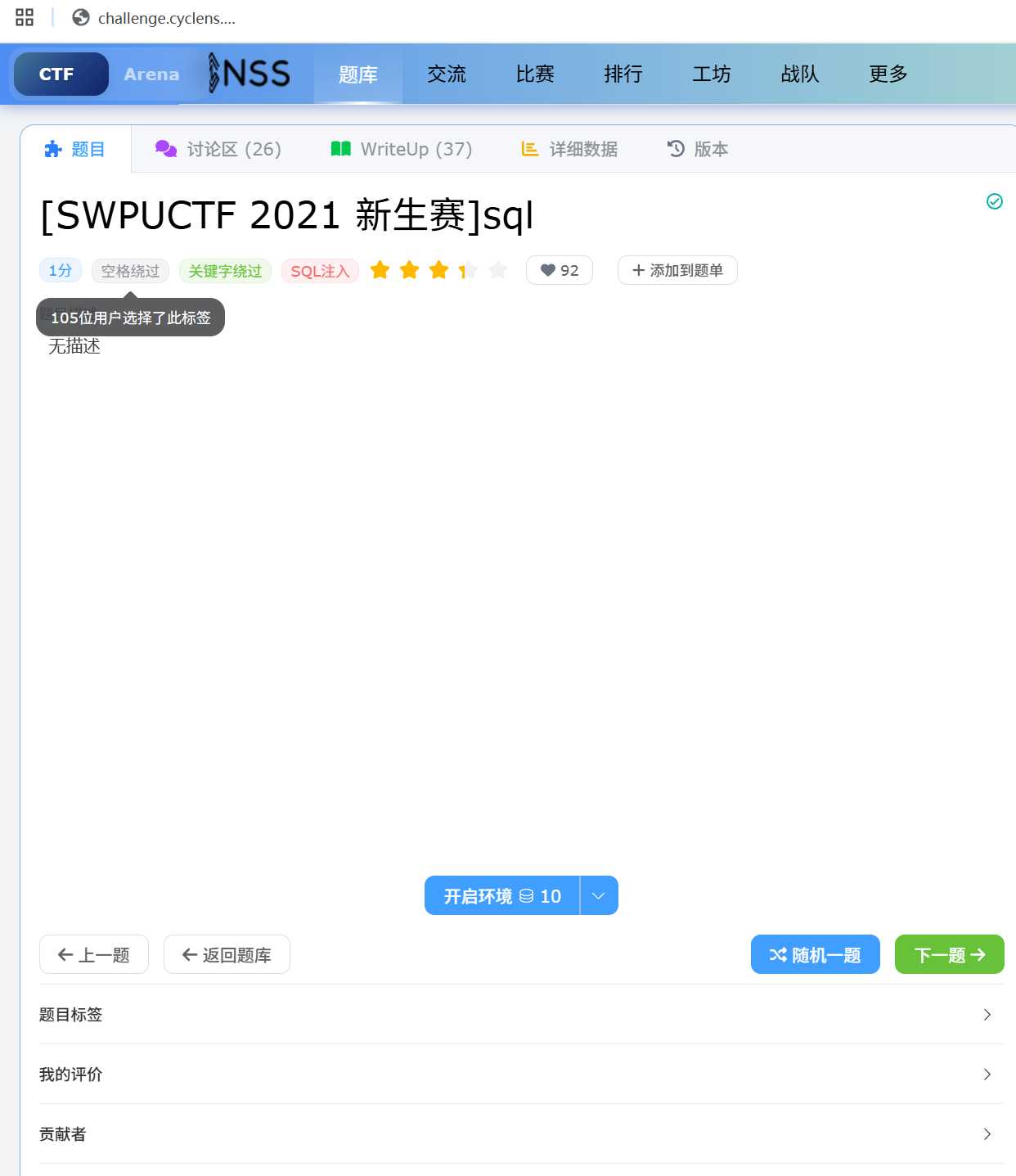The image size is (1016, 1176).
Task: Click the green solved checkmark icon
Action: [994, 201]
